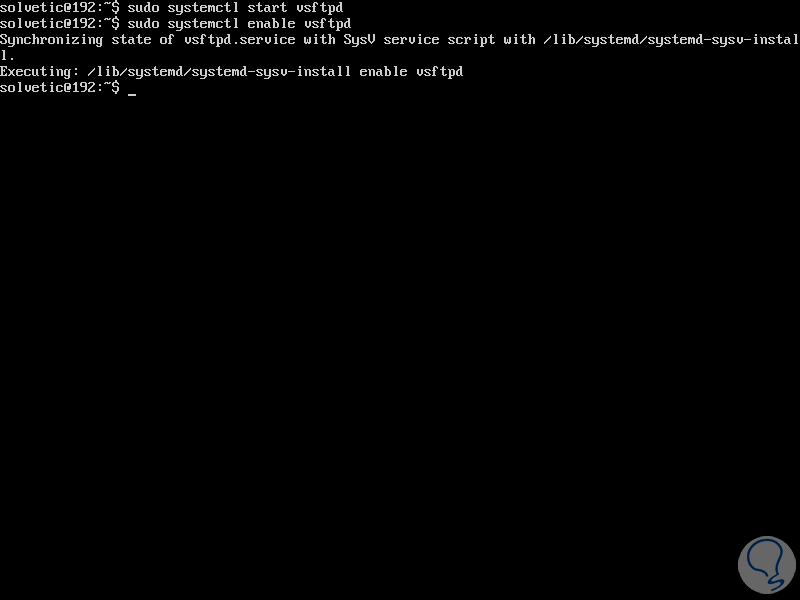The image size is (800, 600).
Task: Click the Solvetic logo watermark
Action: (767, 565)
